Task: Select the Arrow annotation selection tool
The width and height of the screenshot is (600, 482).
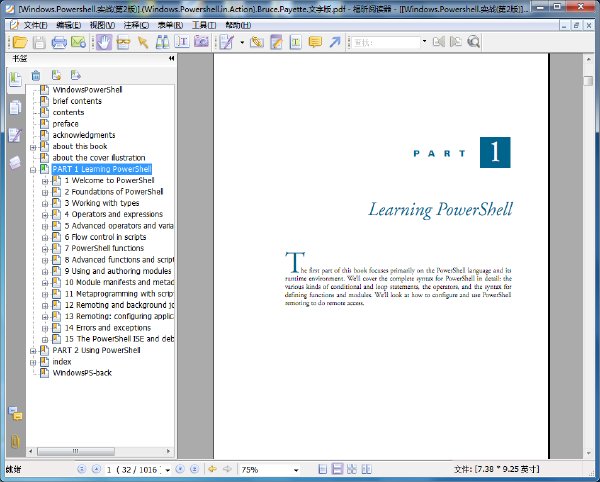Action: 143,42
